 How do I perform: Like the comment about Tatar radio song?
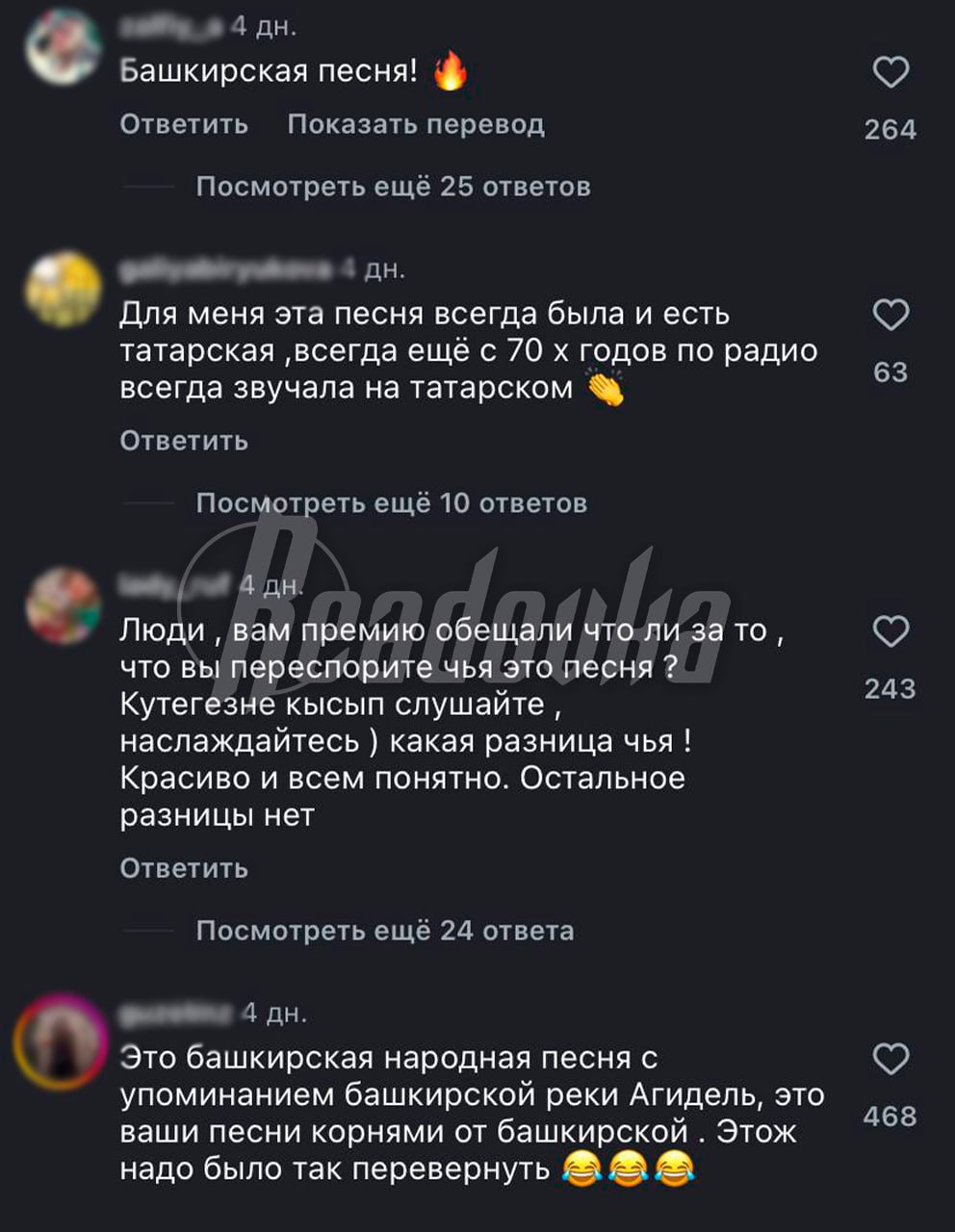890,315
